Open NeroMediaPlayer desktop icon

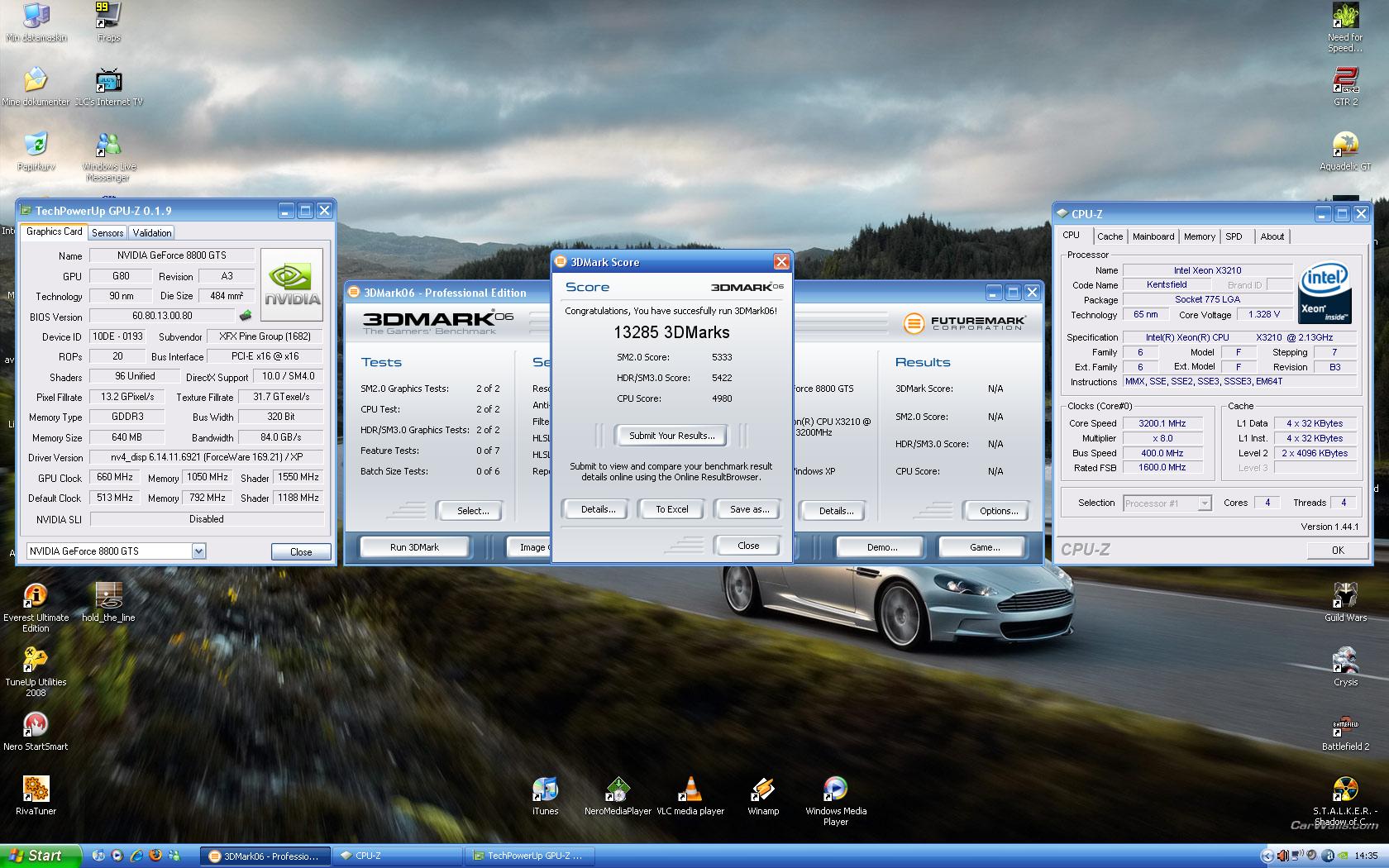(618, 795)
